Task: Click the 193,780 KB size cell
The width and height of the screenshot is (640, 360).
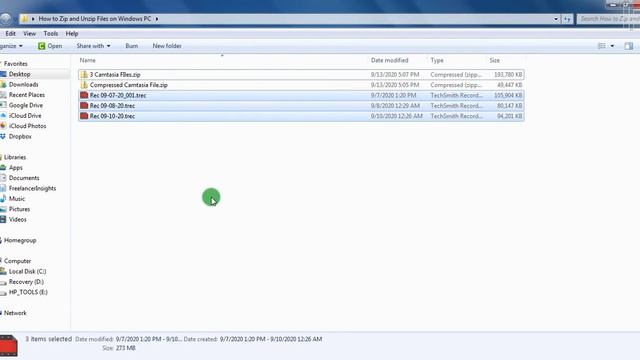Action: pyautogui.click(x=508, y=75)
